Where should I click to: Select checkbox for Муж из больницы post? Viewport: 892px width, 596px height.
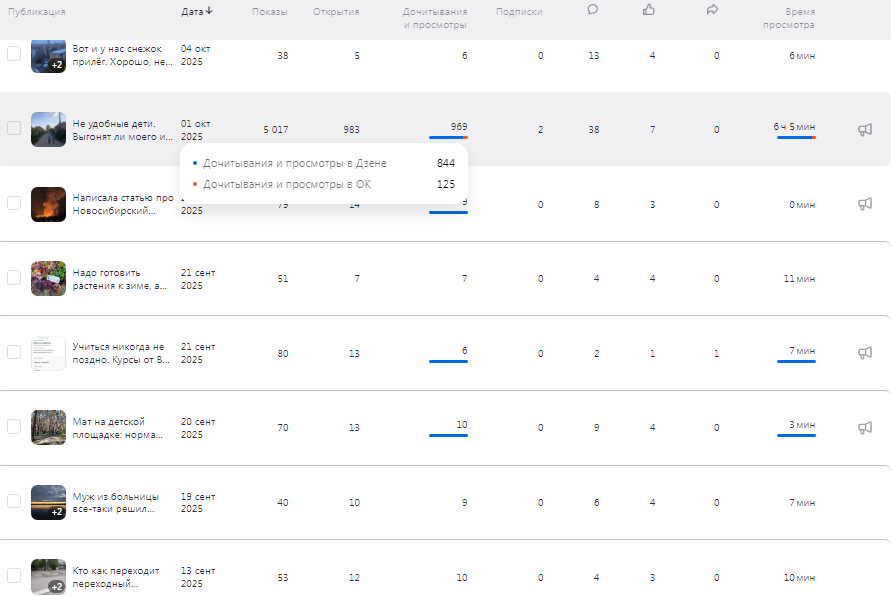pyautogui.click(x=14, y=501)
